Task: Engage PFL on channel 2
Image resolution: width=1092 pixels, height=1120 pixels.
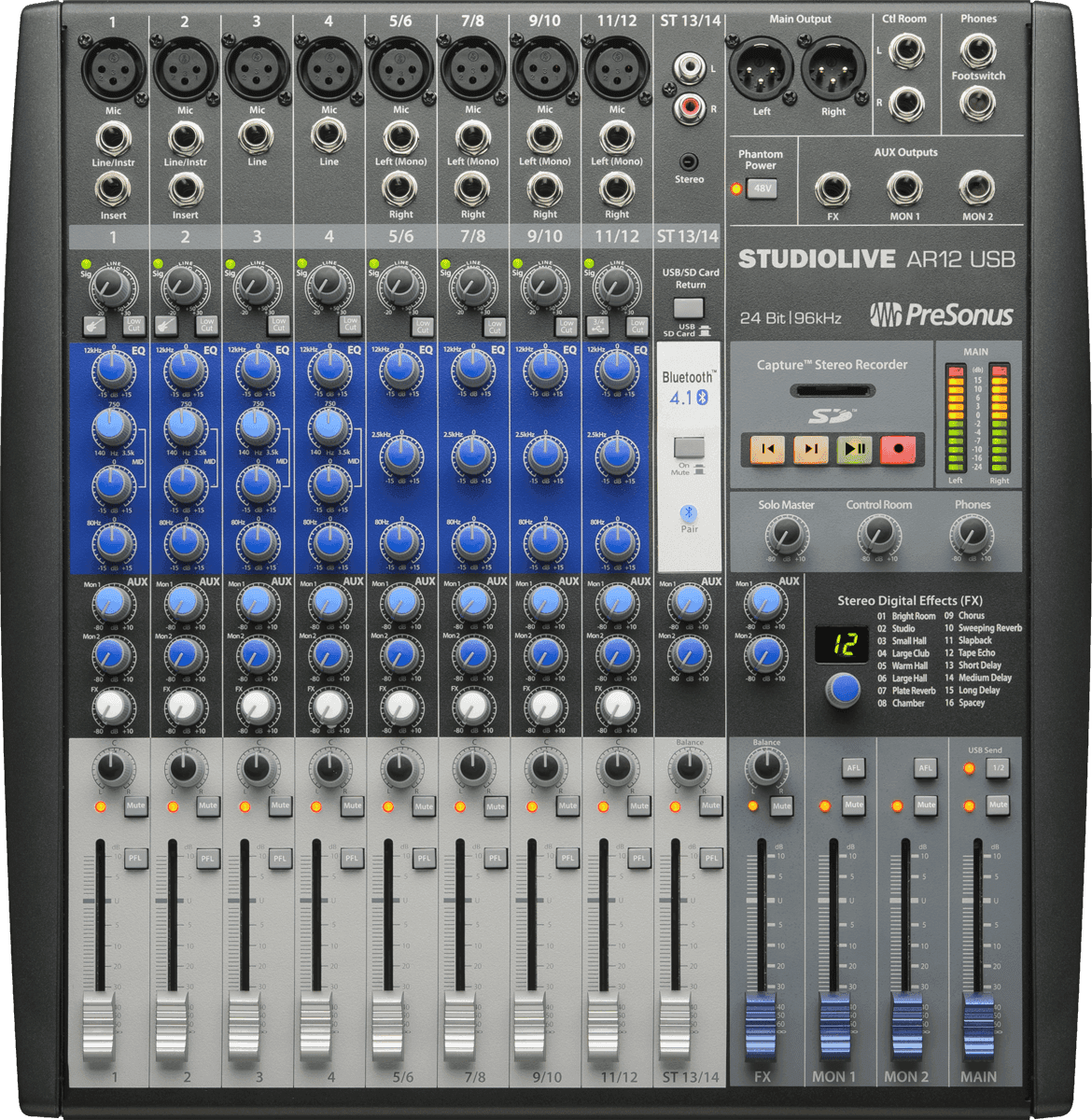Action: pyautogui.click(x=207, y=859)
